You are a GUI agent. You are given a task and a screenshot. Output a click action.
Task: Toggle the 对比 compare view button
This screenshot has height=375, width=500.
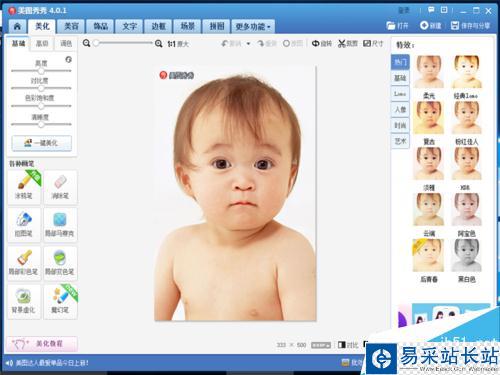click(x=348, y=345)
